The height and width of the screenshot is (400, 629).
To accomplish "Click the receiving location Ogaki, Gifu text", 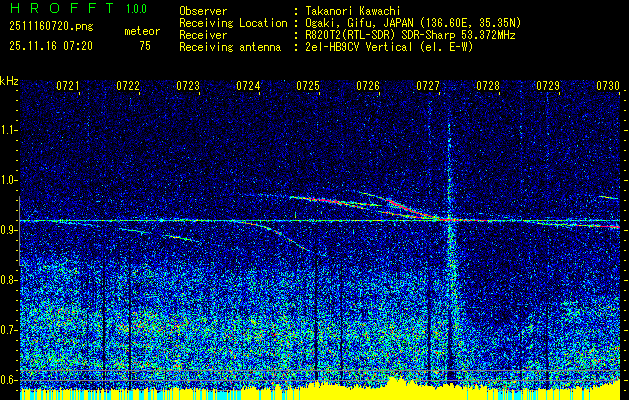I will point(412,23).
